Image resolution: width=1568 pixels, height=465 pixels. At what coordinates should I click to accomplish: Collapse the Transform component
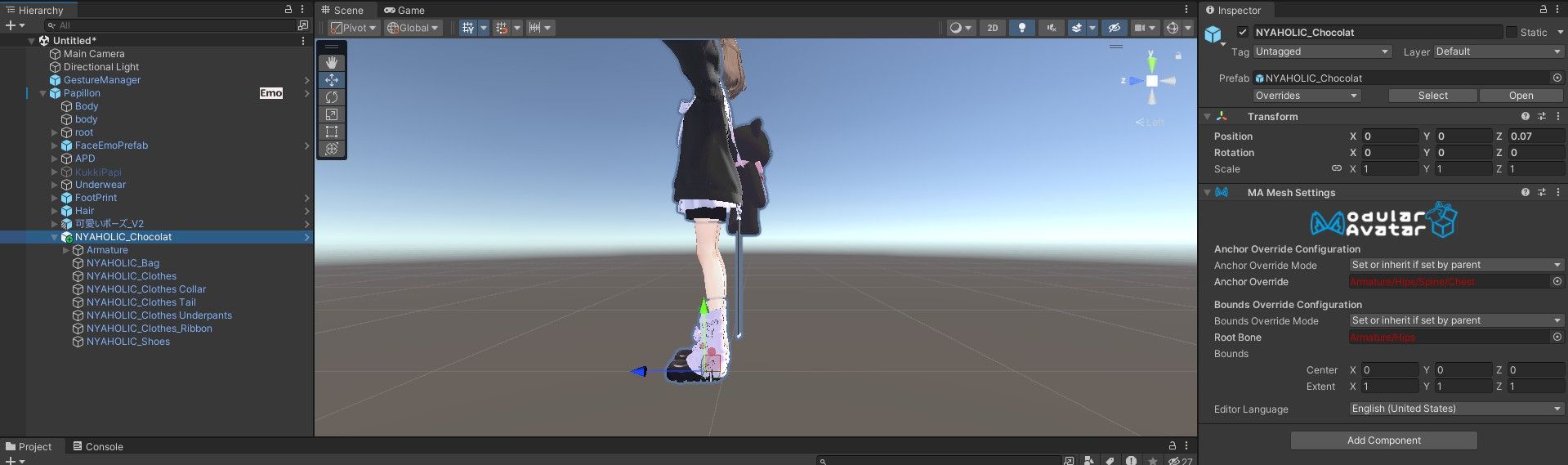pyautogui.click(x=1208, y=117)
